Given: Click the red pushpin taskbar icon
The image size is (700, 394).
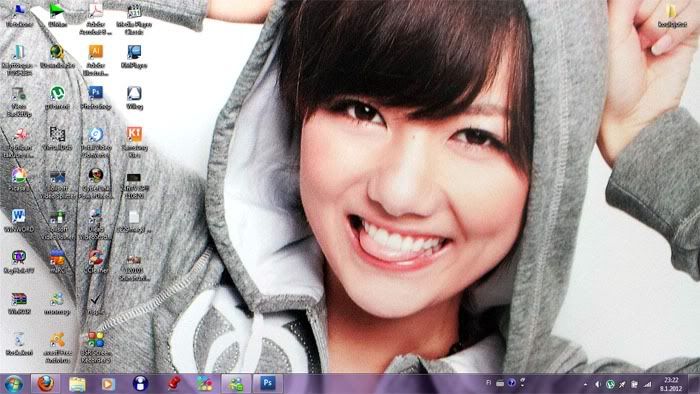Looking at the screenshot, I should point(173,384).
